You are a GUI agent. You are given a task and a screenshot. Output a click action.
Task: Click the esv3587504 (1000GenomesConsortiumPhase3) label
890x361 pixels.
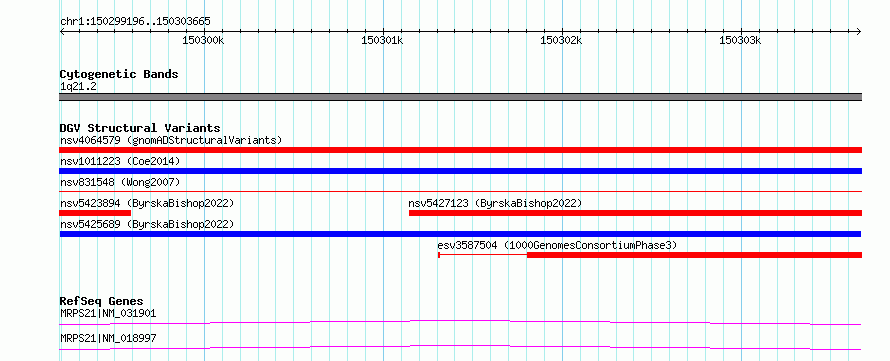(x=557, y=245)
